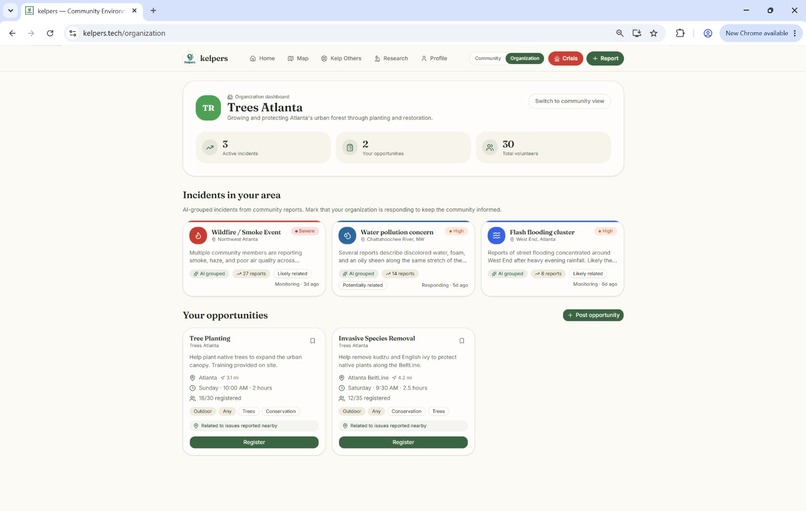
Task: Register for Invasive Species Removal
Action: tap(403, 442)
